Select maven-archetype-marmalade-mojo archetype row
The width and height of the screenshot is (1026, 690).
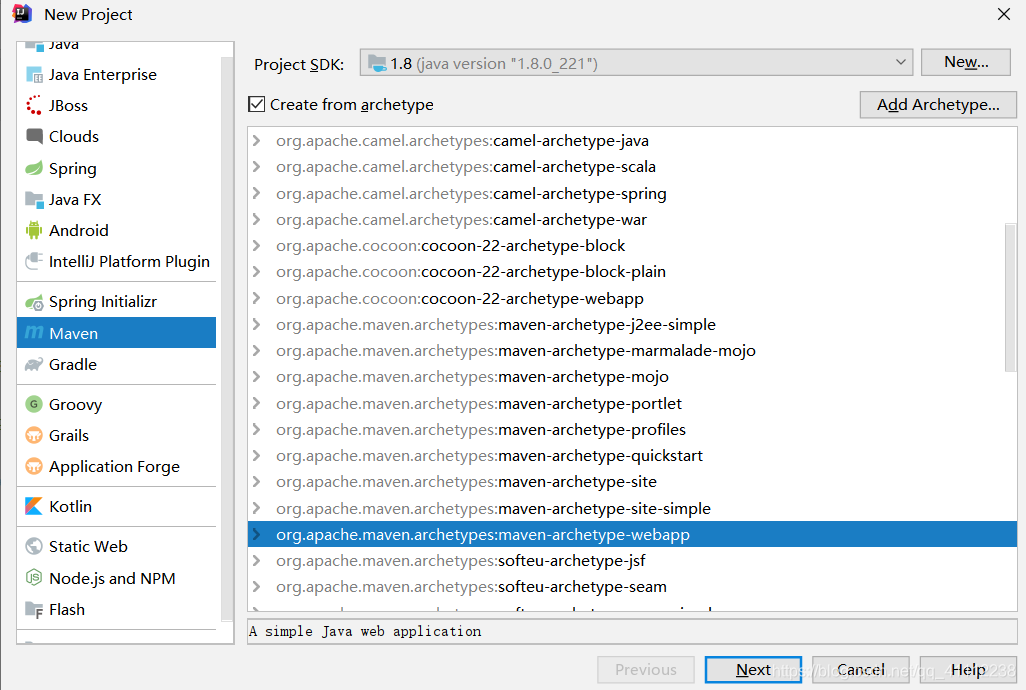[x=632, y=351]
